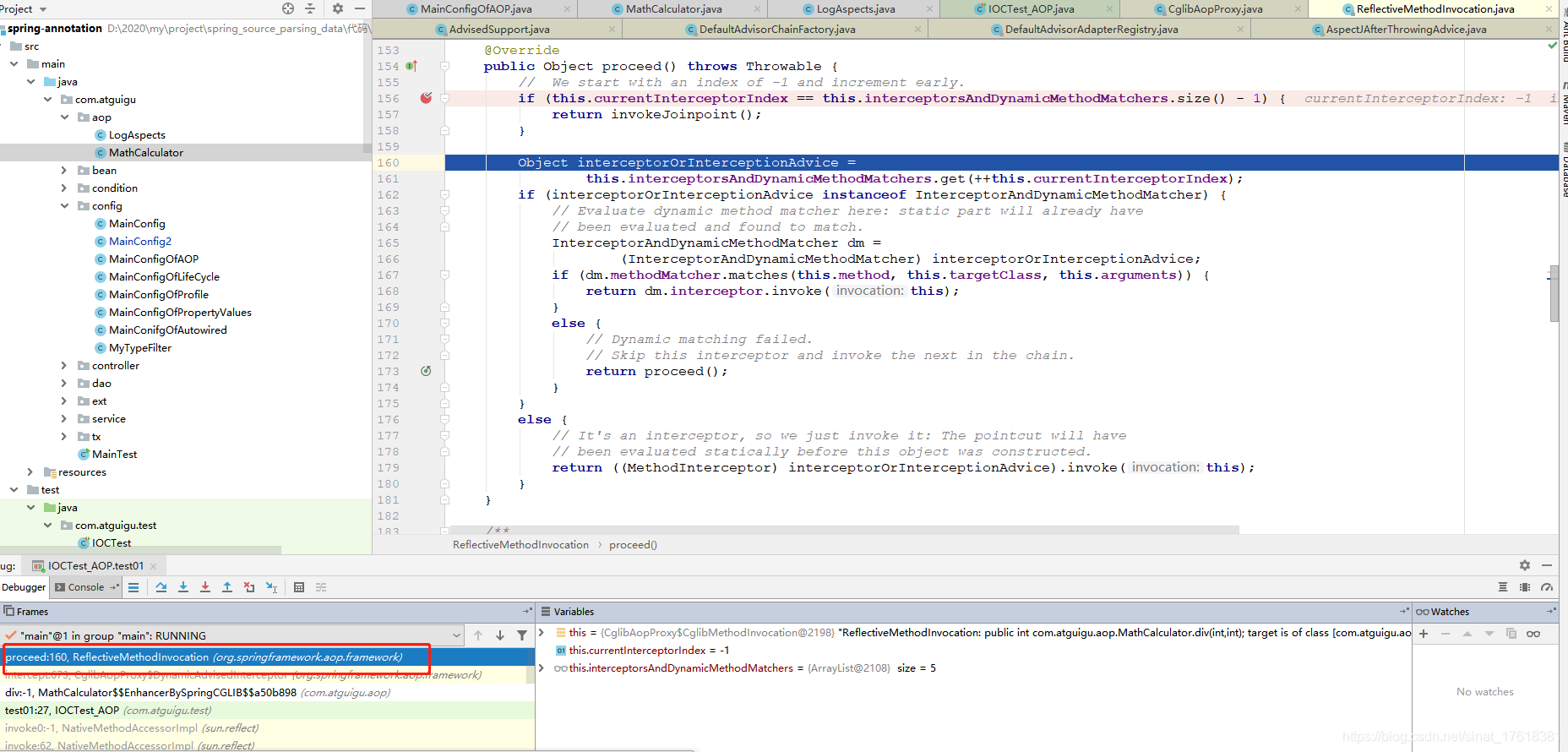
Task: Click Run to Cursor icon
Action: tap(271, 587)
